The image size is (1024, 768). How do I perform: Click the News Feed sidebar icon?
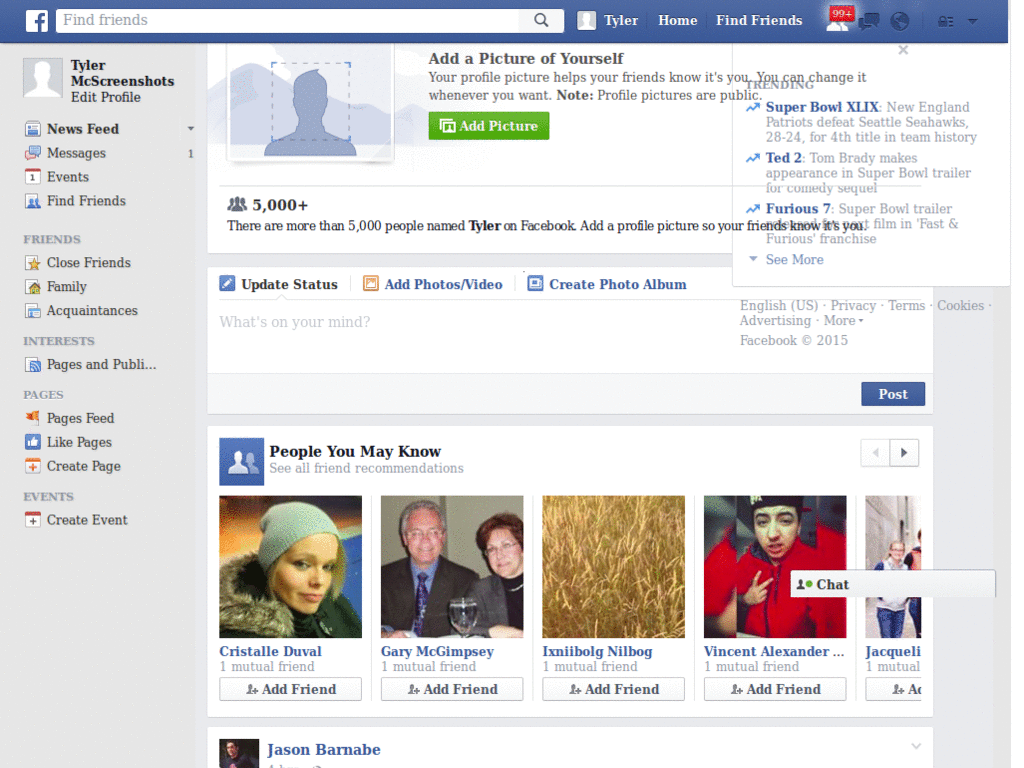[33, 129]
